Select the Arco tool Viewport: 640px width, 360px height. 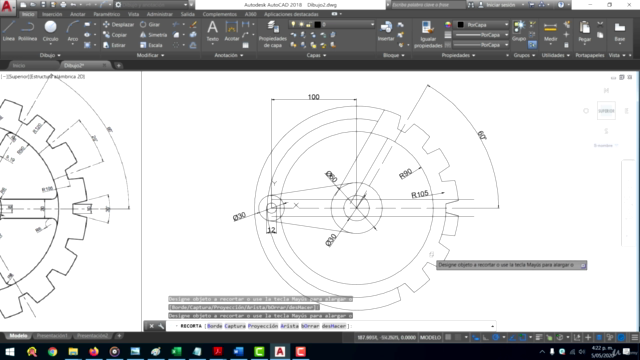coord(73,31)
